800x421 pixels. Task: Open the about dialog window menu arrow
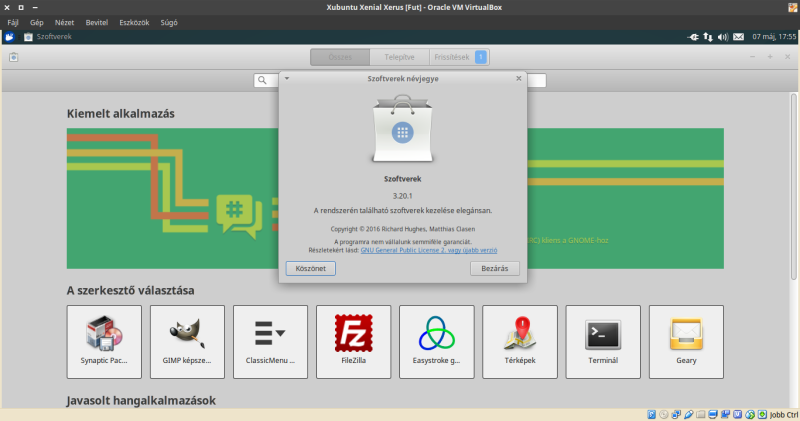click(287, 78)
